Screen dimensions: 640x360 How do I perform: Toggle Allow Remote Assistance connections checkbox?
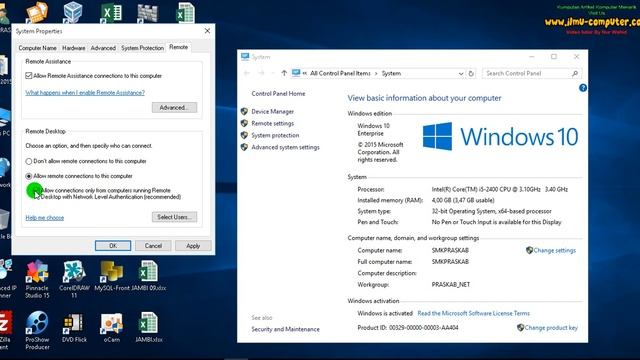pos(29,76)
